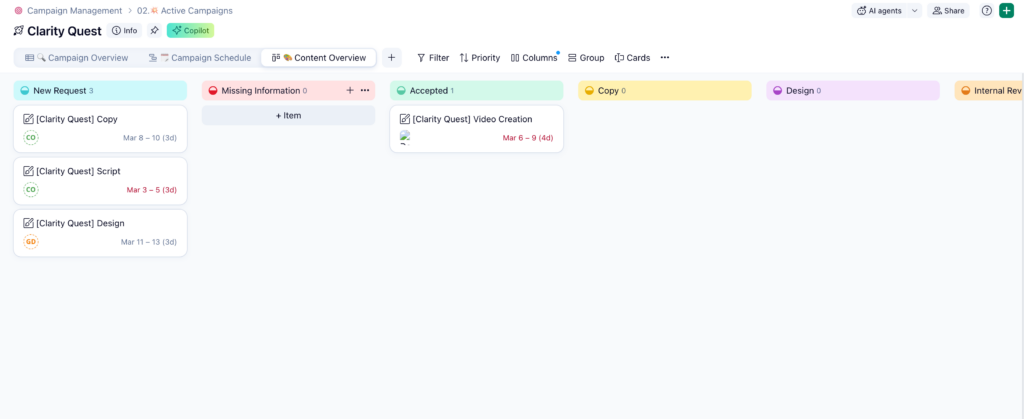The width and height of the screenshot is (1024, 419).
Task: Switch to the Campaign Schedule tab
Action: click(x=200, y=58)
